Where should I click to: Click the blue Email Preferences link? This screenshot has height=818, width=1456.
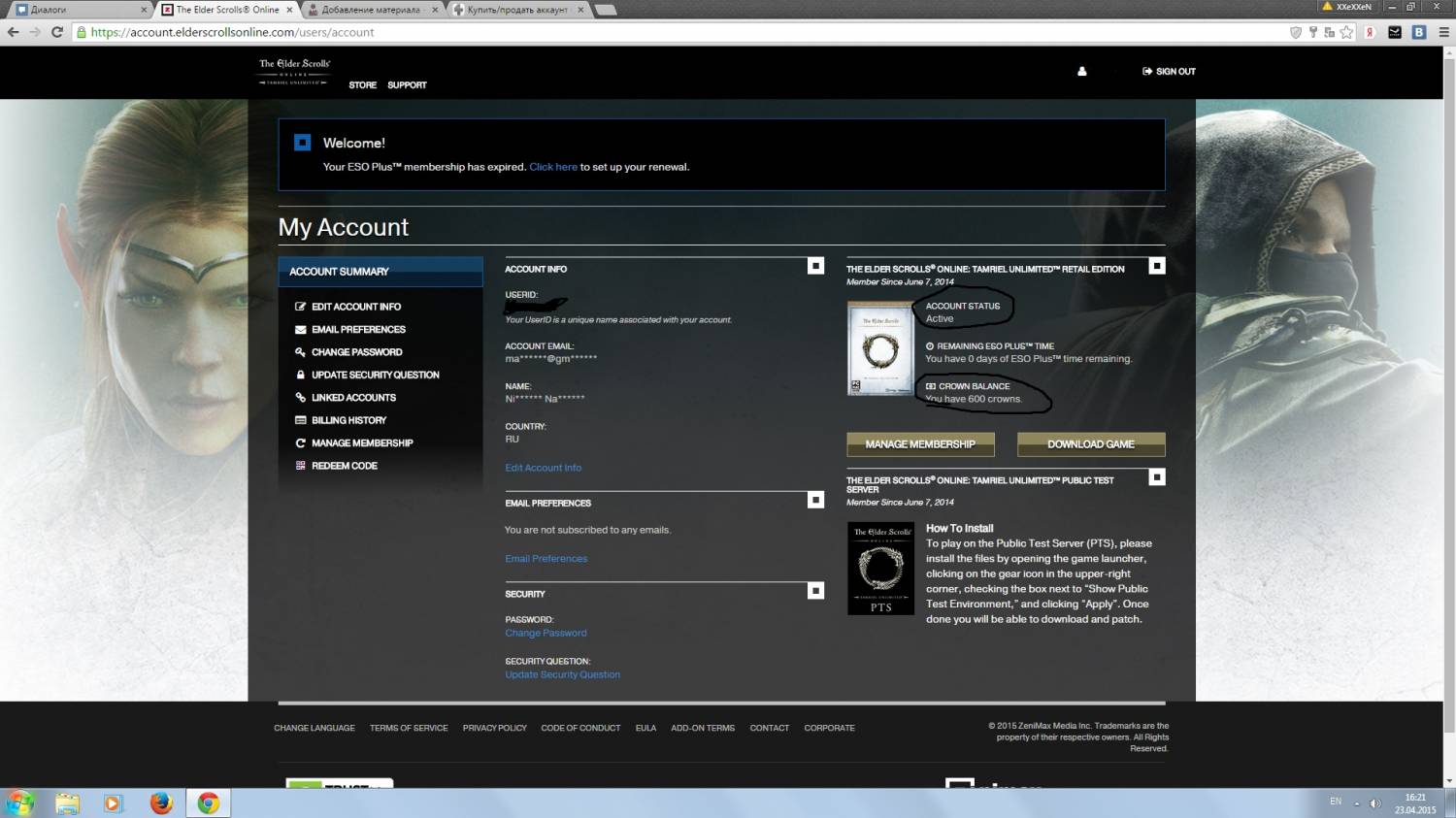click(546, 559)
